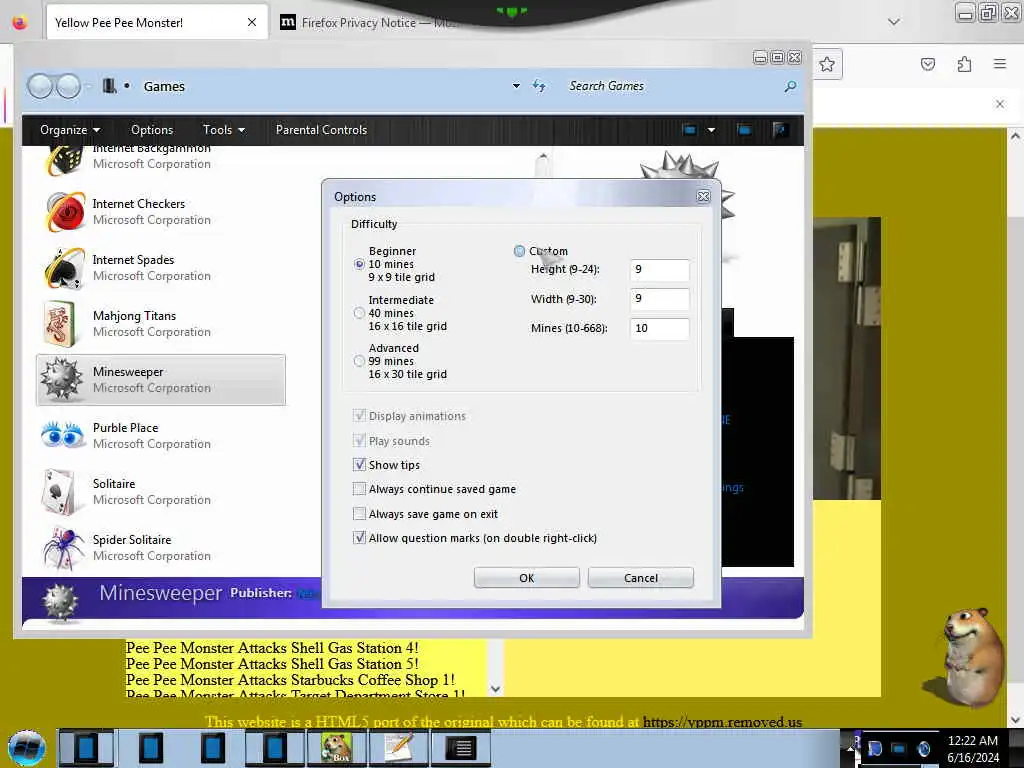Select Pee Pee Monster Attacks Shell Gas Station 5
The image size is (1024, 768).
click(x=272, y=664)
